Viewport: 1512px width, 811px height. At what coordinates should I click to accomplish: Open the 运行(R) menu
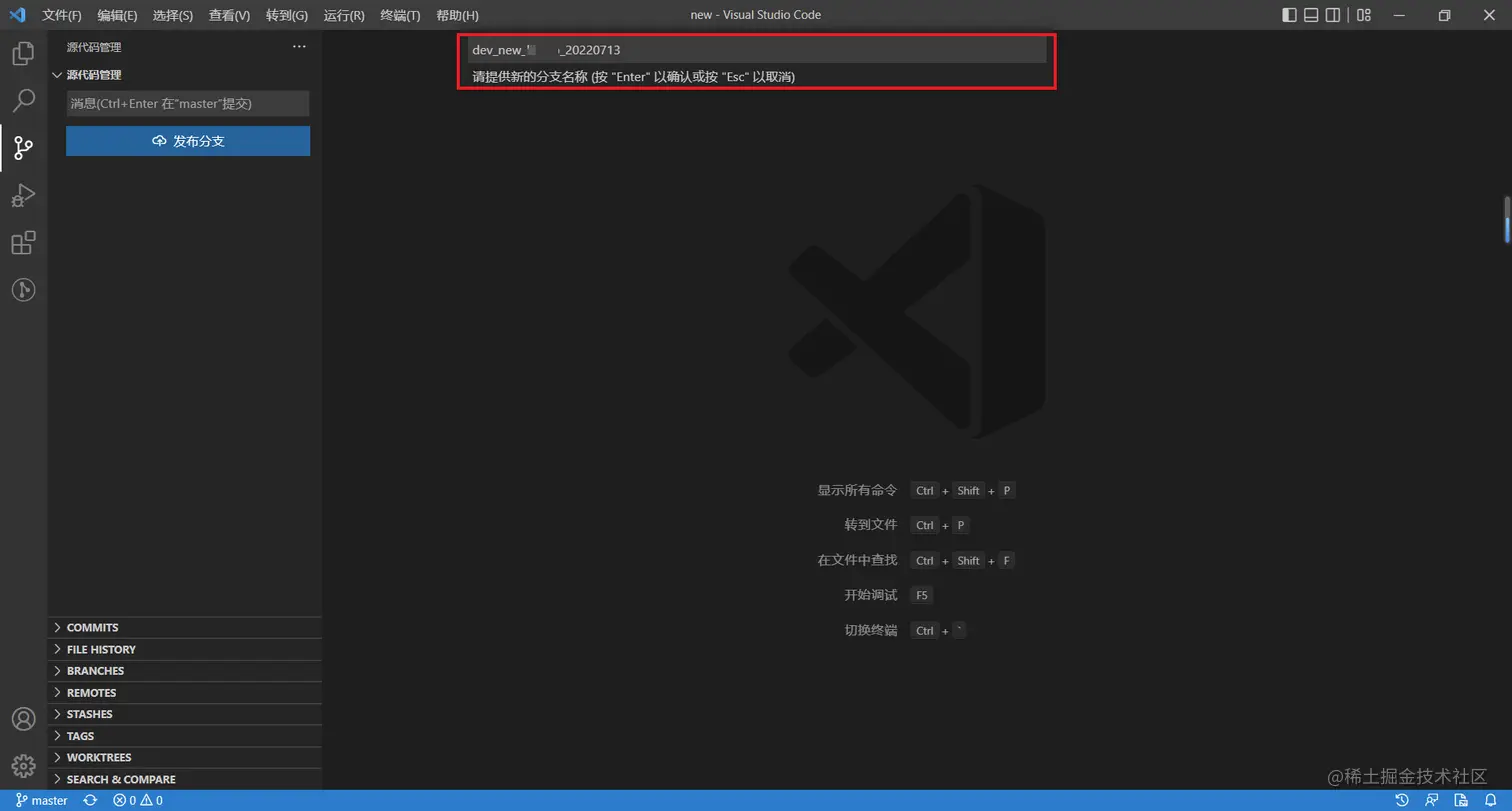[344, 15]
